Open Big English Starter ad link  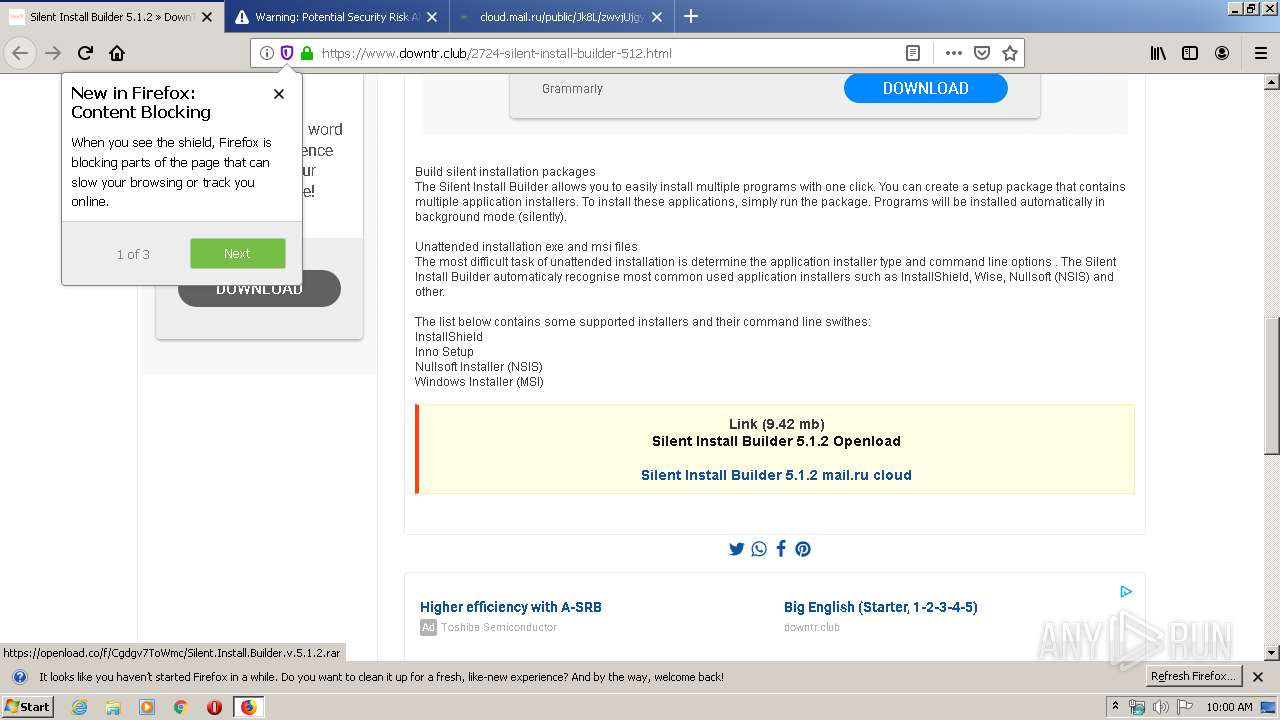(x=881, y=607)
